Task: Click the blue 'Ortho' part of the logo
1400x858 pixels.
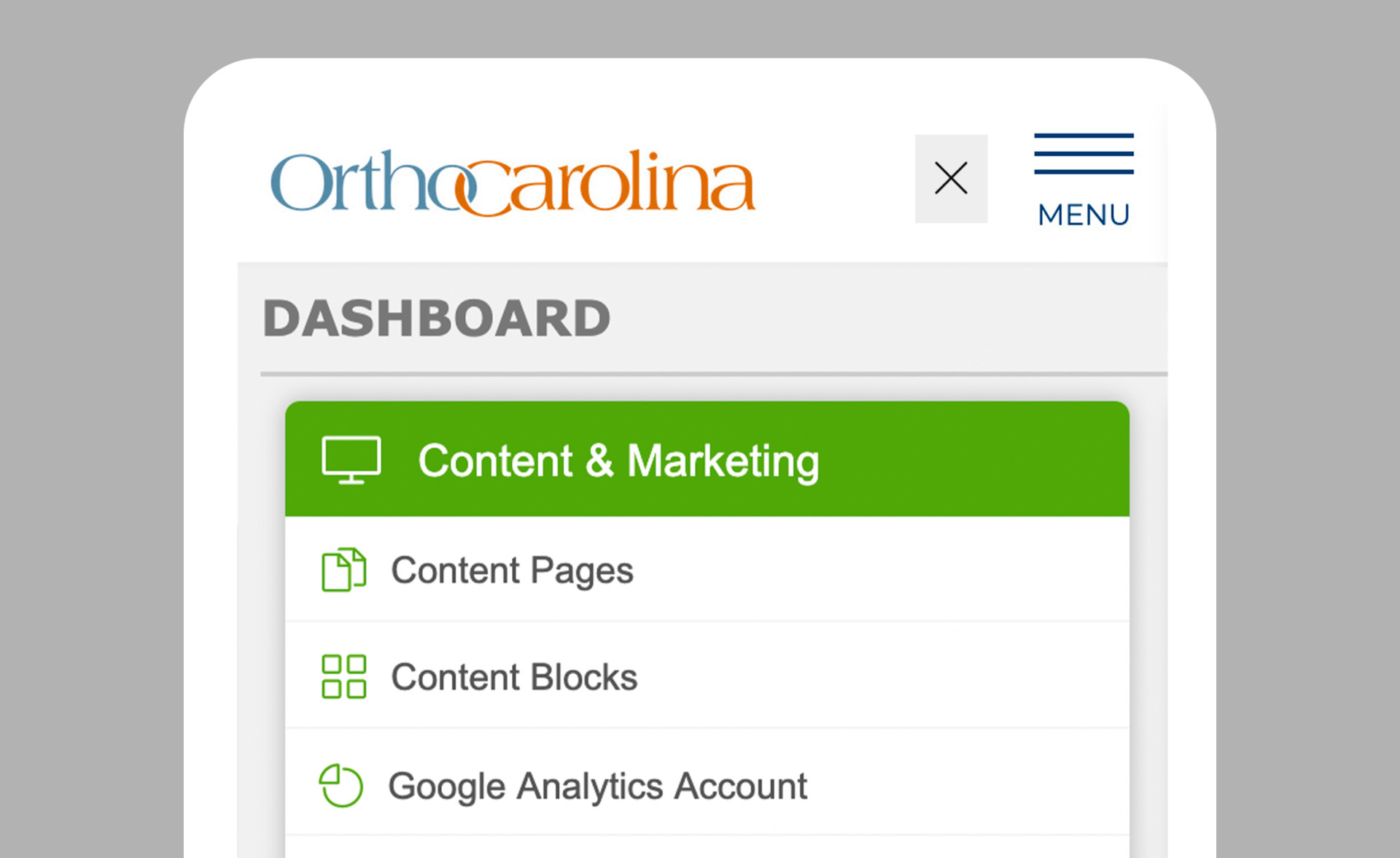Action: point(350,182)
